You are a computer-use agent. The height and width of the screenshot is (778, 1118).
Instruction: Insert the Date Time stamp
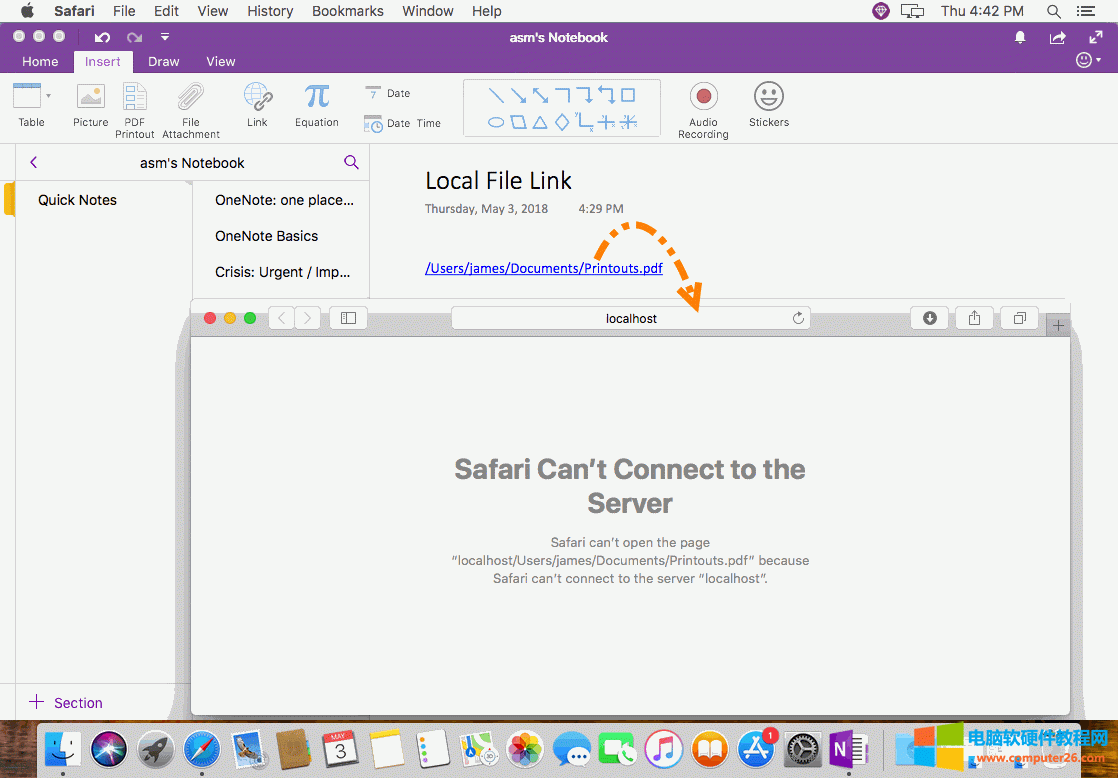[x=398, y=123]
